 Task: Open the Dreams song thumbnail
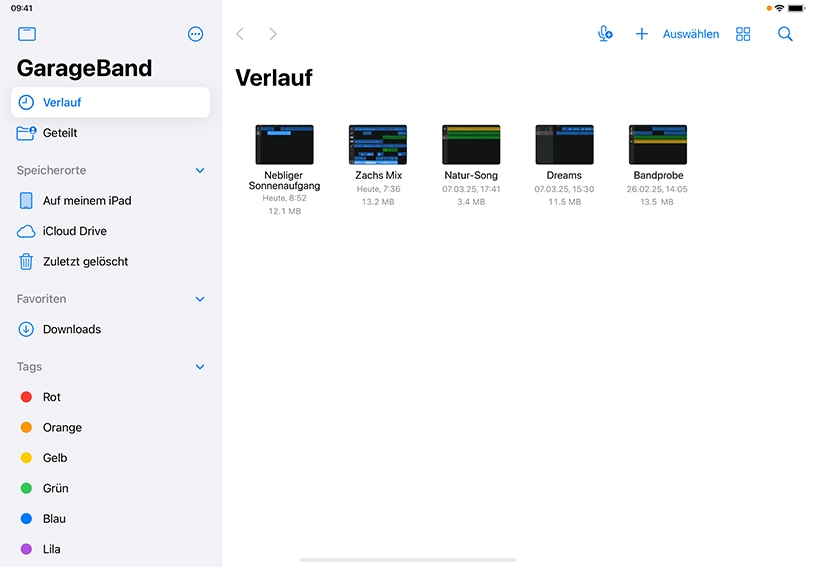(565, 145)
